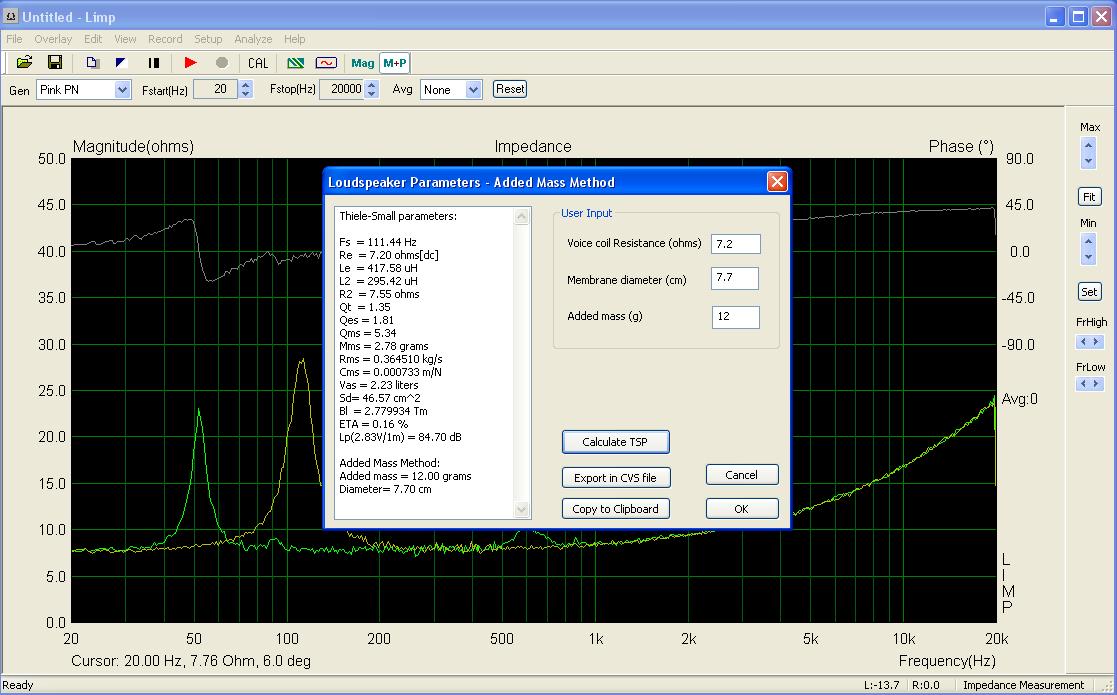Open the Overlay menu

click(53, 39)
